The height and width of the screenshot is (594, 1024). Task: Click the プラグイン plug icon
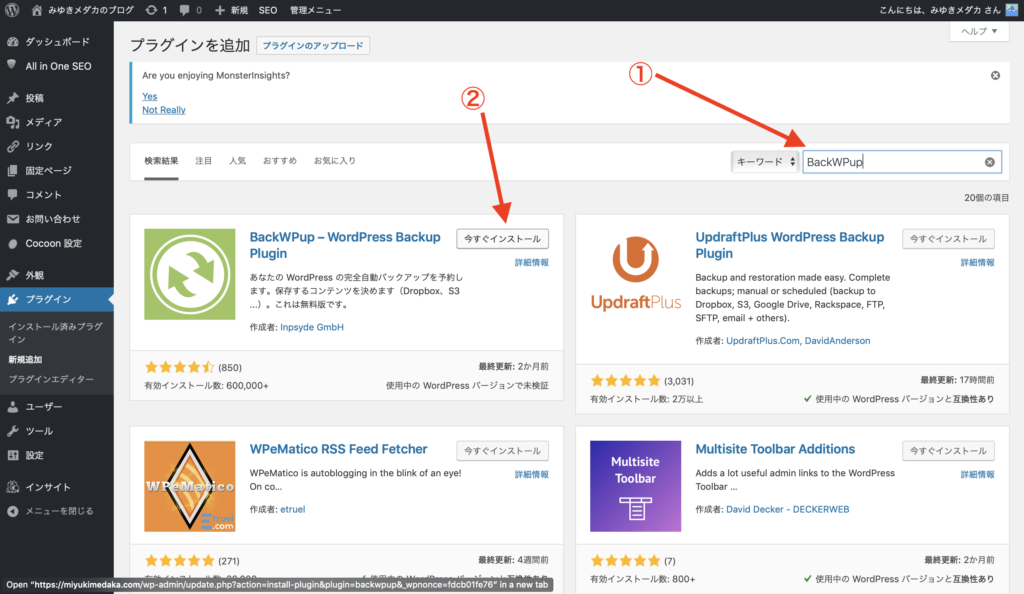tap(12, 300)
